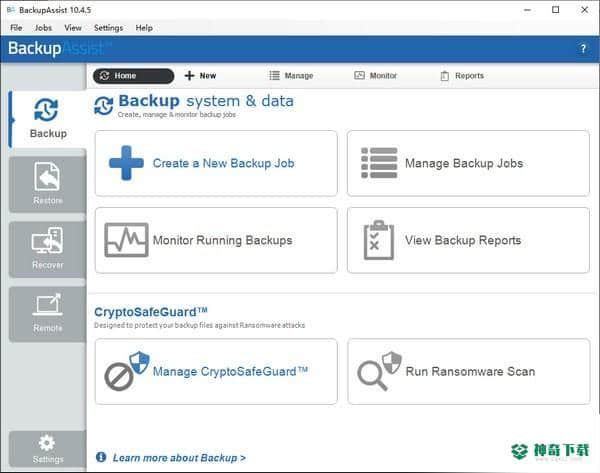This screenshot has width=600, height=473.
Task: Open the Backup section in sidebar
Action: coord(48,119)
